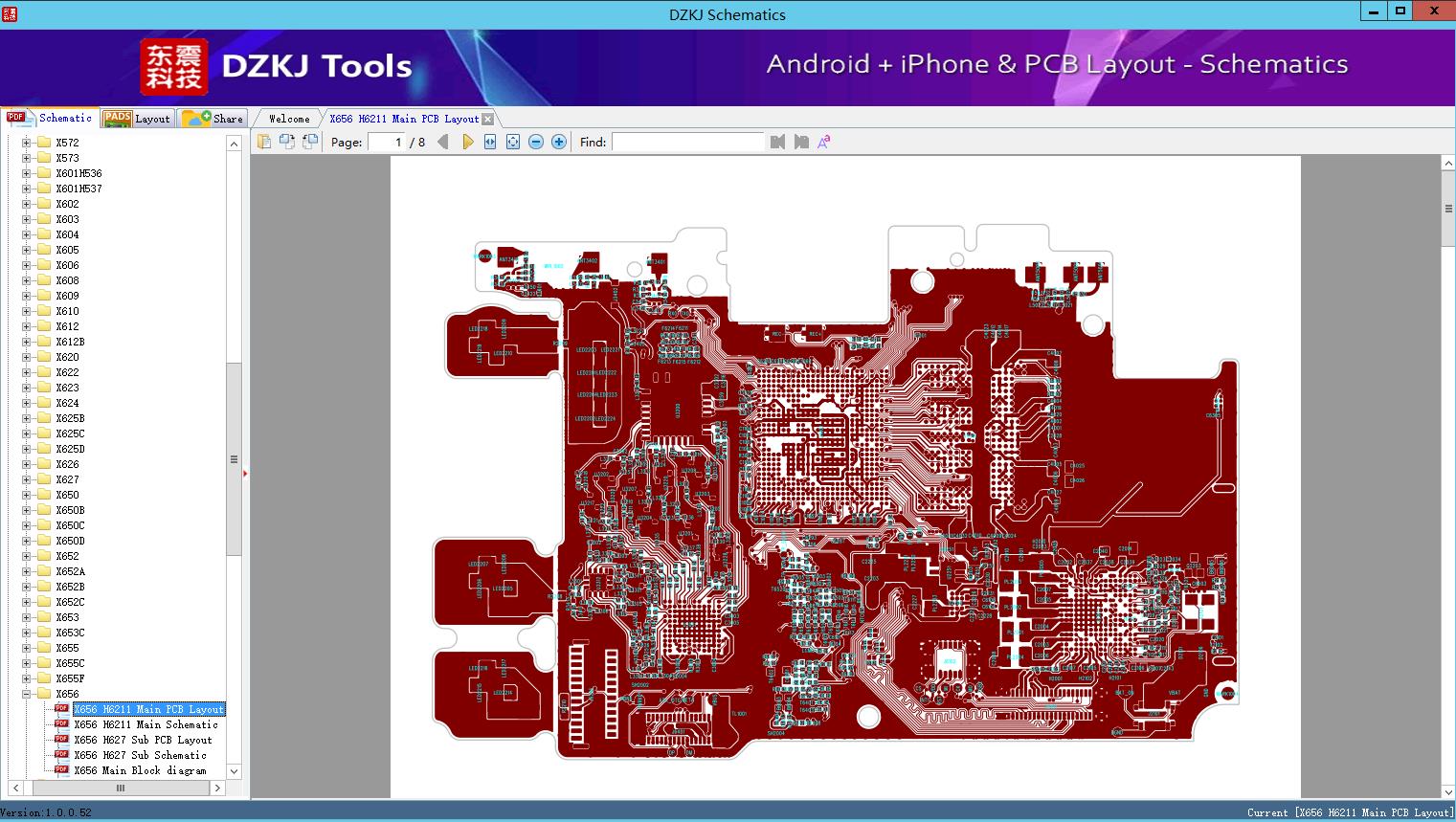
Task: Click the find next icon
Action: (x=801, y=142)
